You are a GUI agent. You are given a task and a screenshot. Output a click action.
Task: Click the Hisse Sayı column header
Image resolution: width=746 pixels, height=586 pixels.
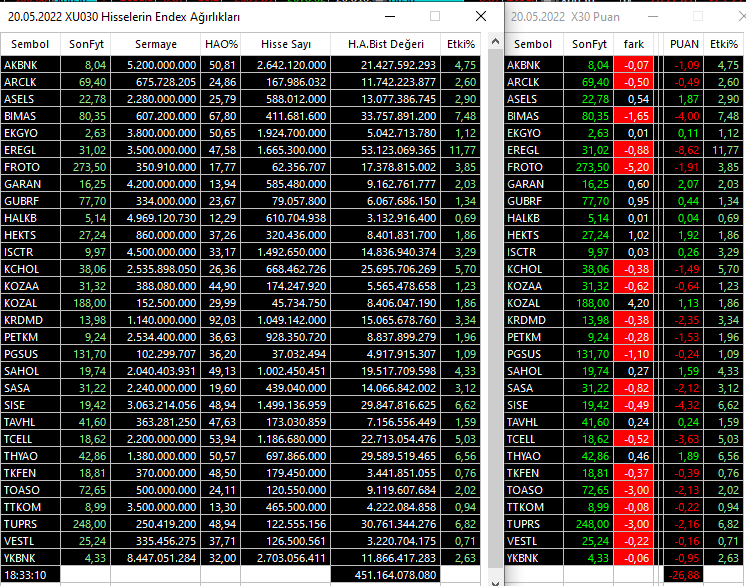(285, 44)
